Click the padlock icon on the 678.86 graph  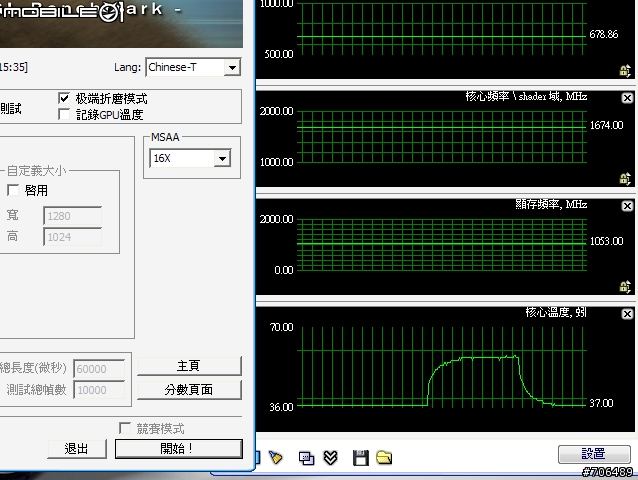[x=625, y=71]
